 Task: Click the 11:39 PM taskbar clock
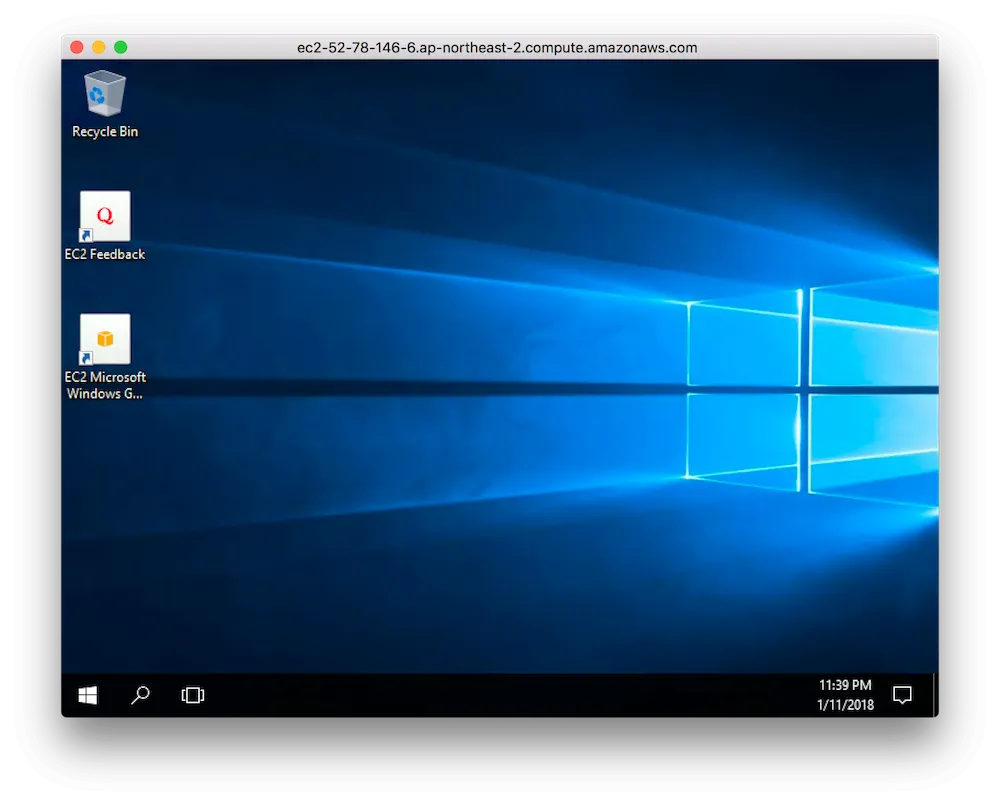click(845, 685)
